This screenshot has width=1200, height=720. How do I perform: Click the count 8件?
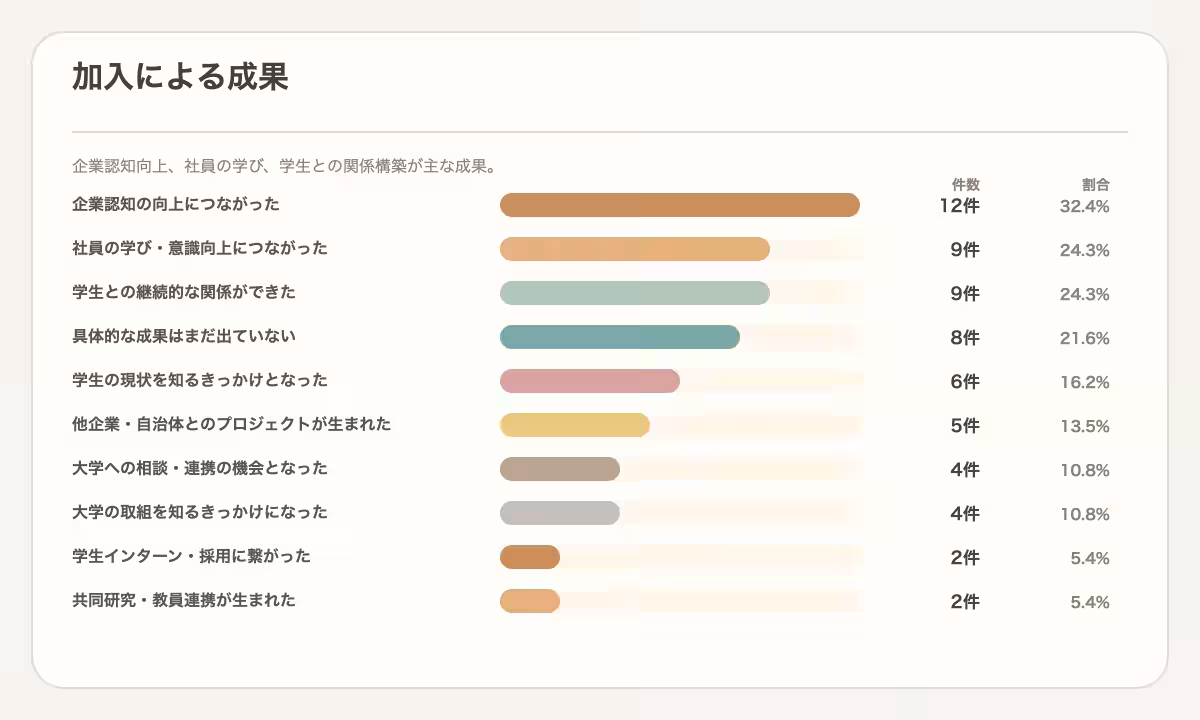pos(965,338)
